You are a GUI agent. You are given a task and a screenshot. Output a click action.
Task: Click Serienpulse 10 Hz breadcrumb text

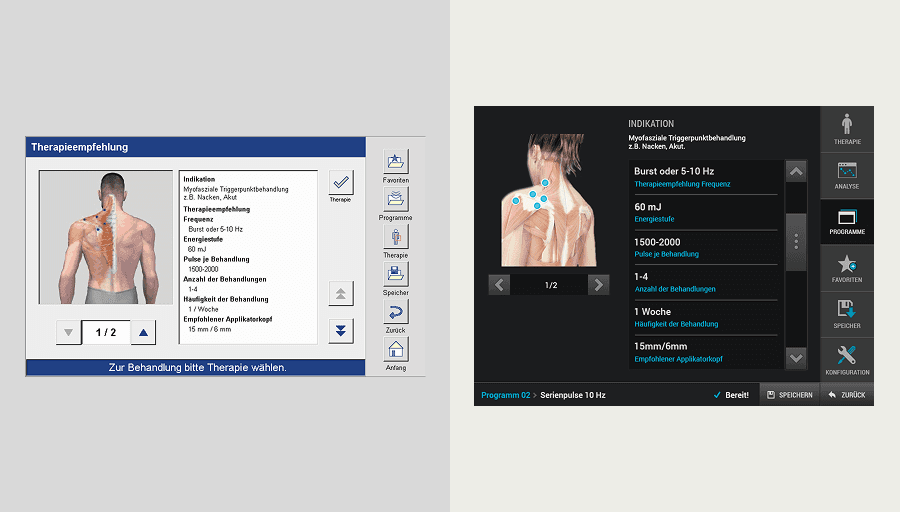point(573,395)
